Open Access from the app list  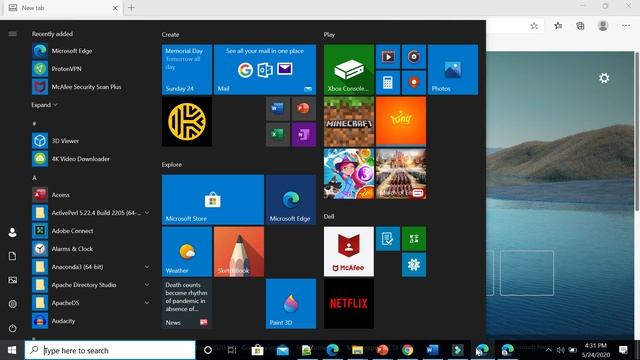90,195
